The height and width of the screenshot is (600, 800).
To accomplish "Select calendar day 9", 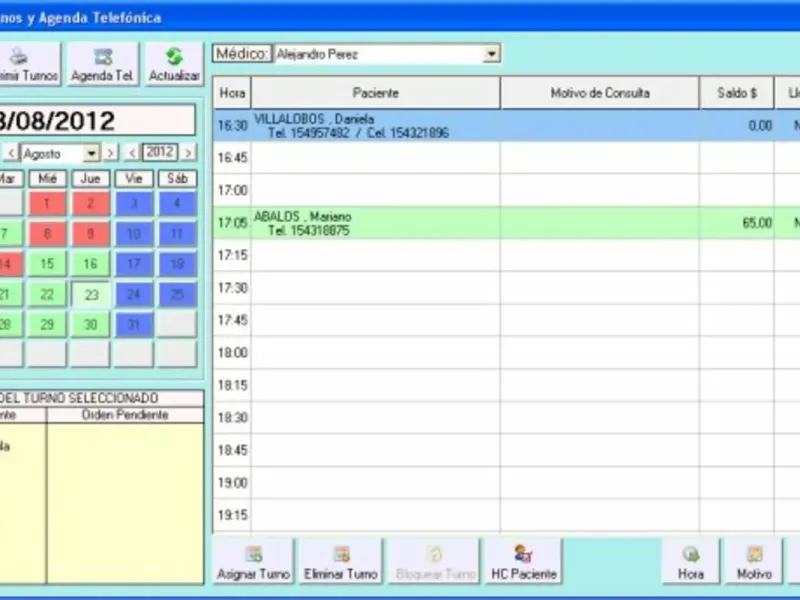I will pos(90,234).
